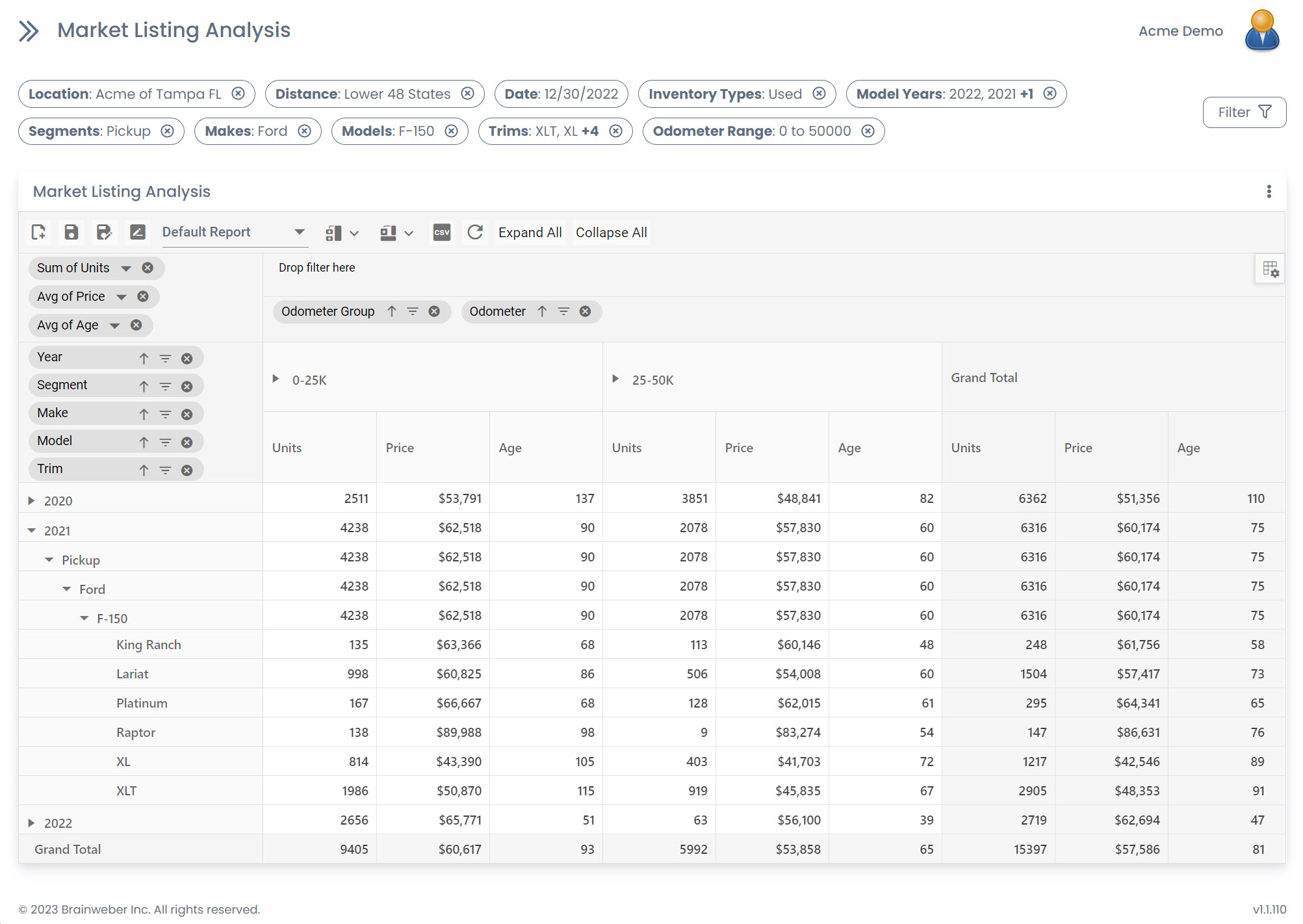This screenshot has height=924, width=1303.
Task: Click the refresh report icon
Action: (475, 233)
